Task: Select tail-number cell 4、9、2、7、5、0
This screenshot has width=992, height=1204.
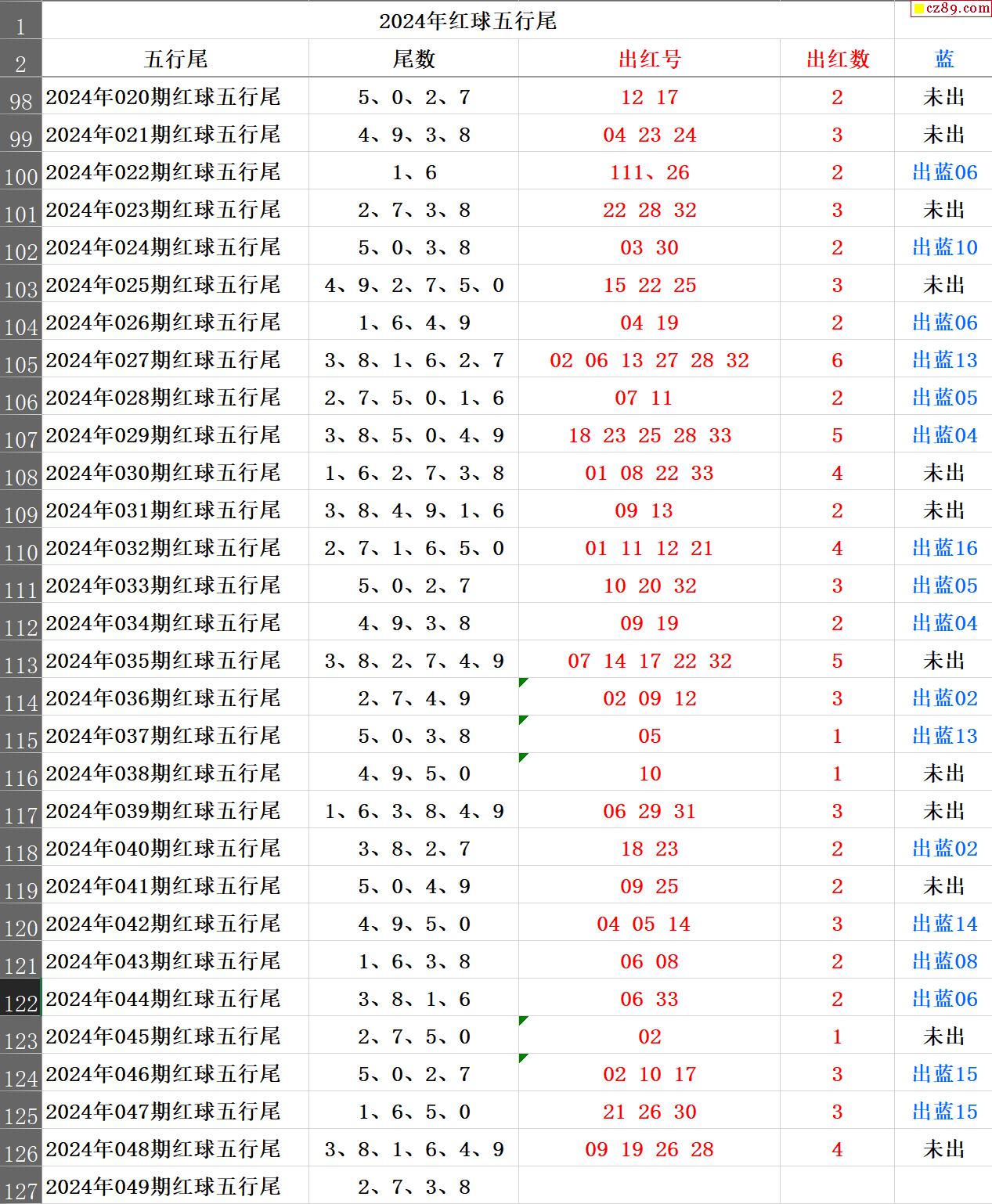Action: (x=413, y=285)
